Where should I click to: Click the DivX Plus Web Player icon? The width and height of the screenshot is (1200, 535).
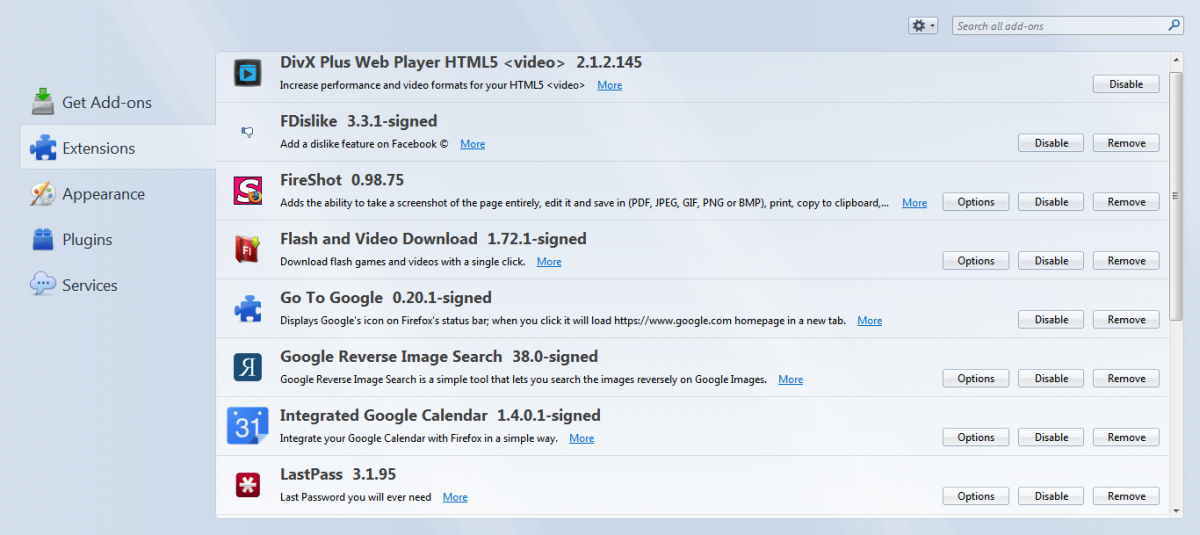tap(247, 72)
